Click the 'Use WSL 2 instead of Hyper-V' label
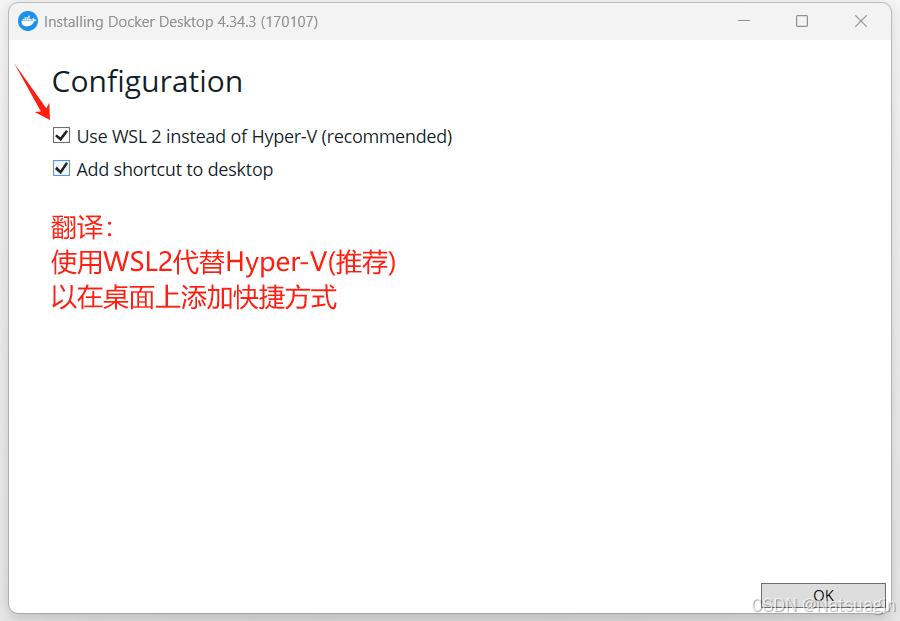 tap(264, 137)
